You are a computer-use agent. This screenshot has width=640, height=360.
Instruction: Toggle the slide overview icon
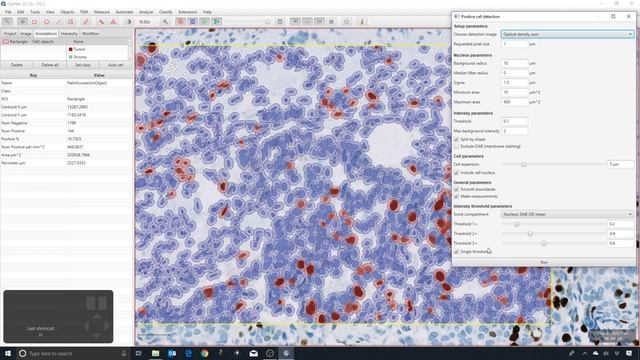coord(295,22)
